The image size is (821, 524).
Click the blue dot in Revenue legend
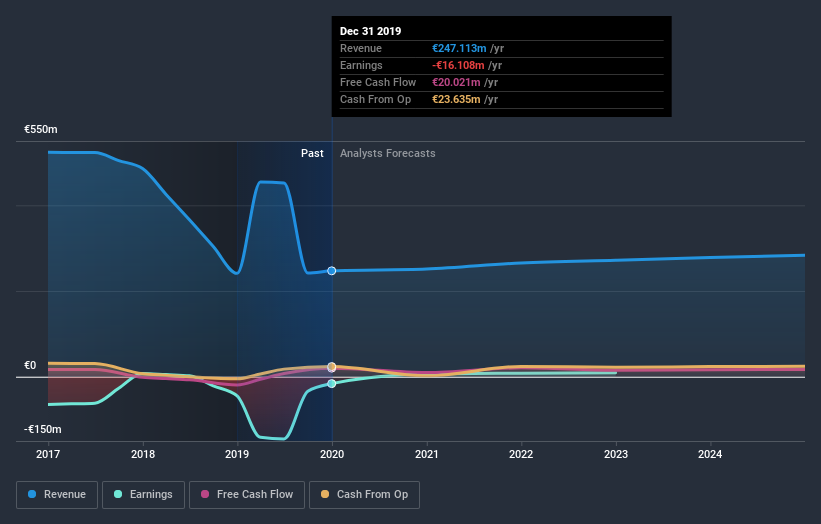32,494
